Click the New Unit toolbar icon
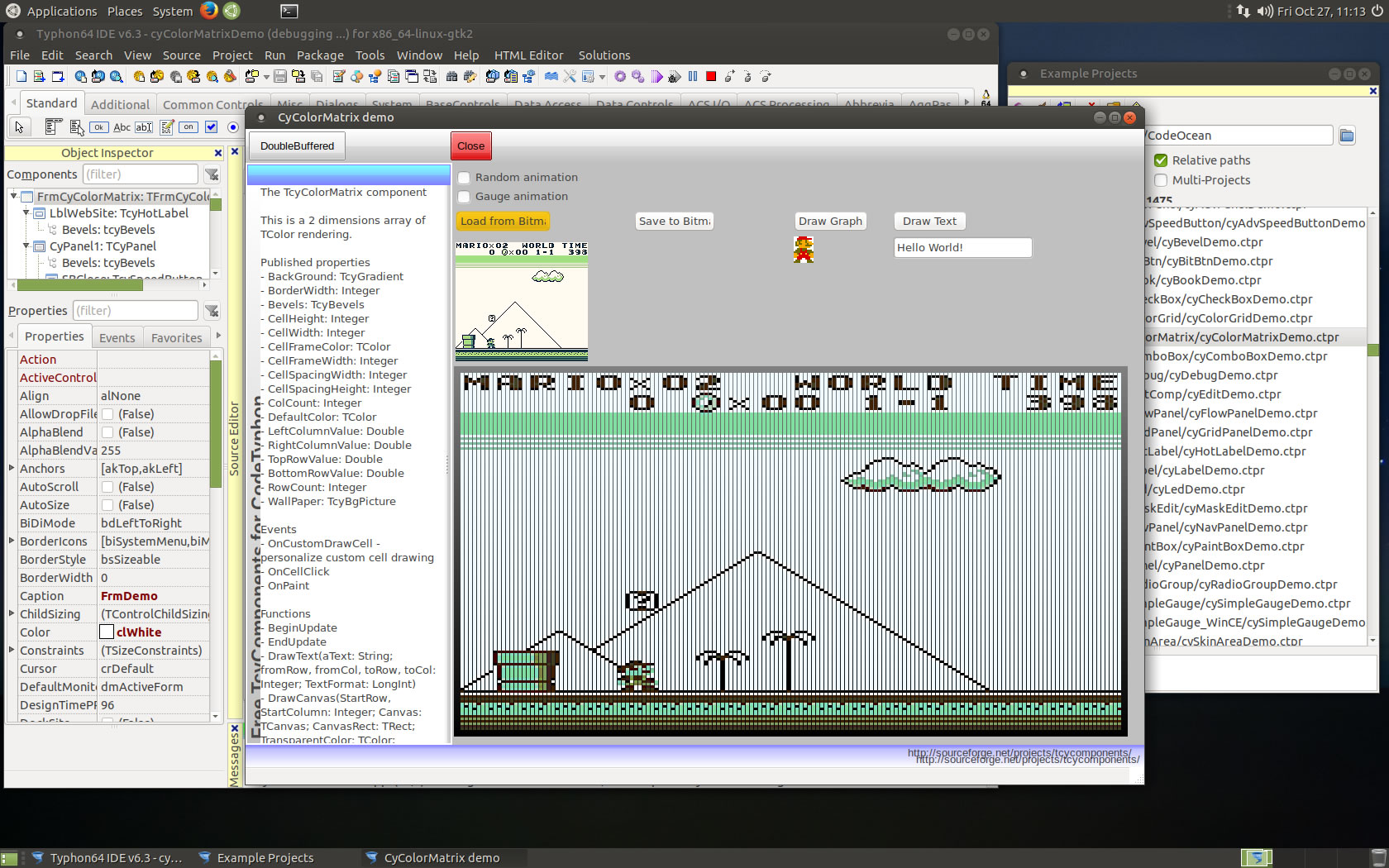This screenshot has height=868, width=1389. coord(39,77)
